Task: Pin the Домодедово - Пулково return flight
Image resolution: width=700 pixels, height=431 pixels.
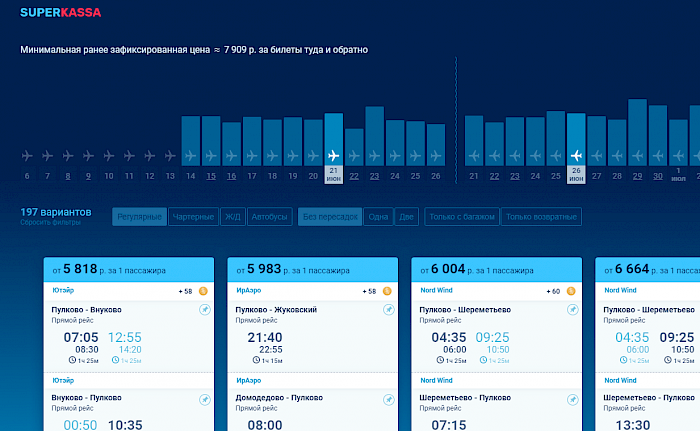Action: 389,400
